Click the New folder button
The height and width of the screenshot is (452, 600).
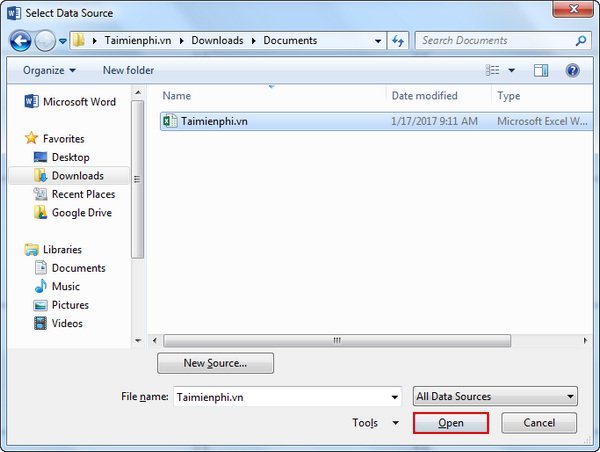click(128, 70)
